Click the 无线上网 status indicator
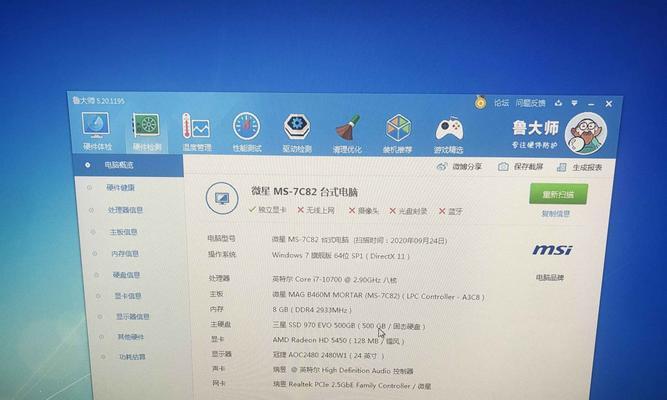667x400 pixels. (316, 210)
